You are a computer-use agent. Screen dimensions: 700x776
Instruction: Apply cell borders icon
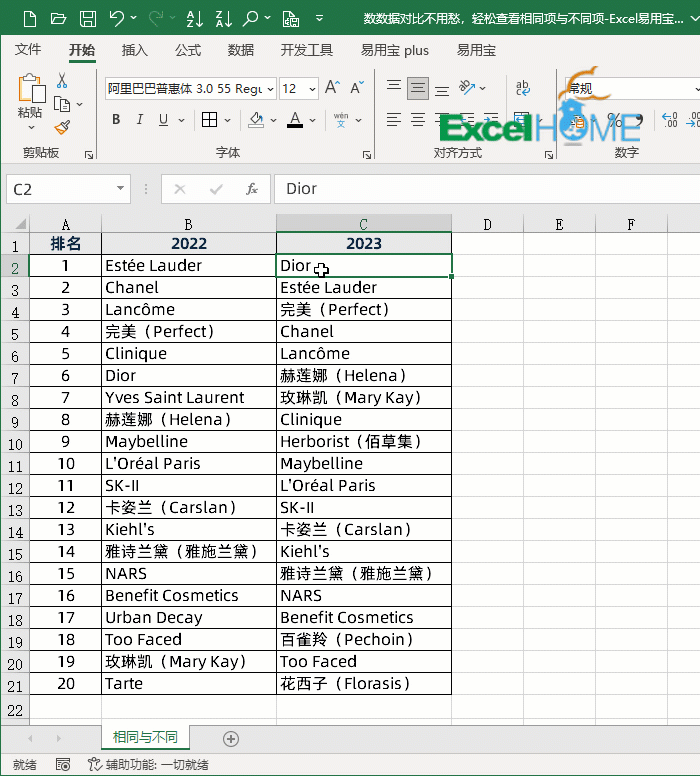point(209,119)
